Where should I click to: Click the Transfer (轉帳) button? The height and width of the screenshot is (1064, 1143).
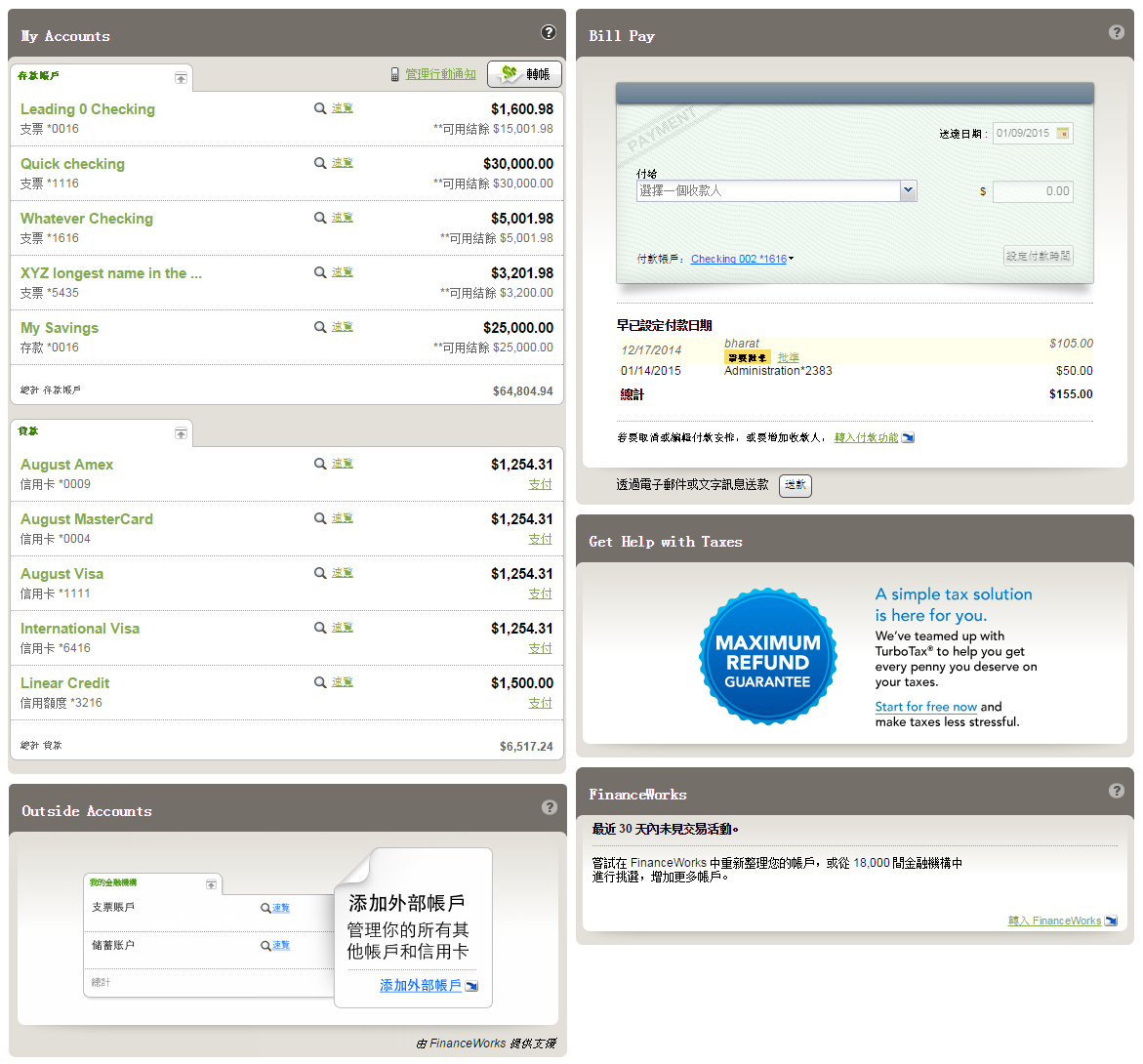point(525,74)
